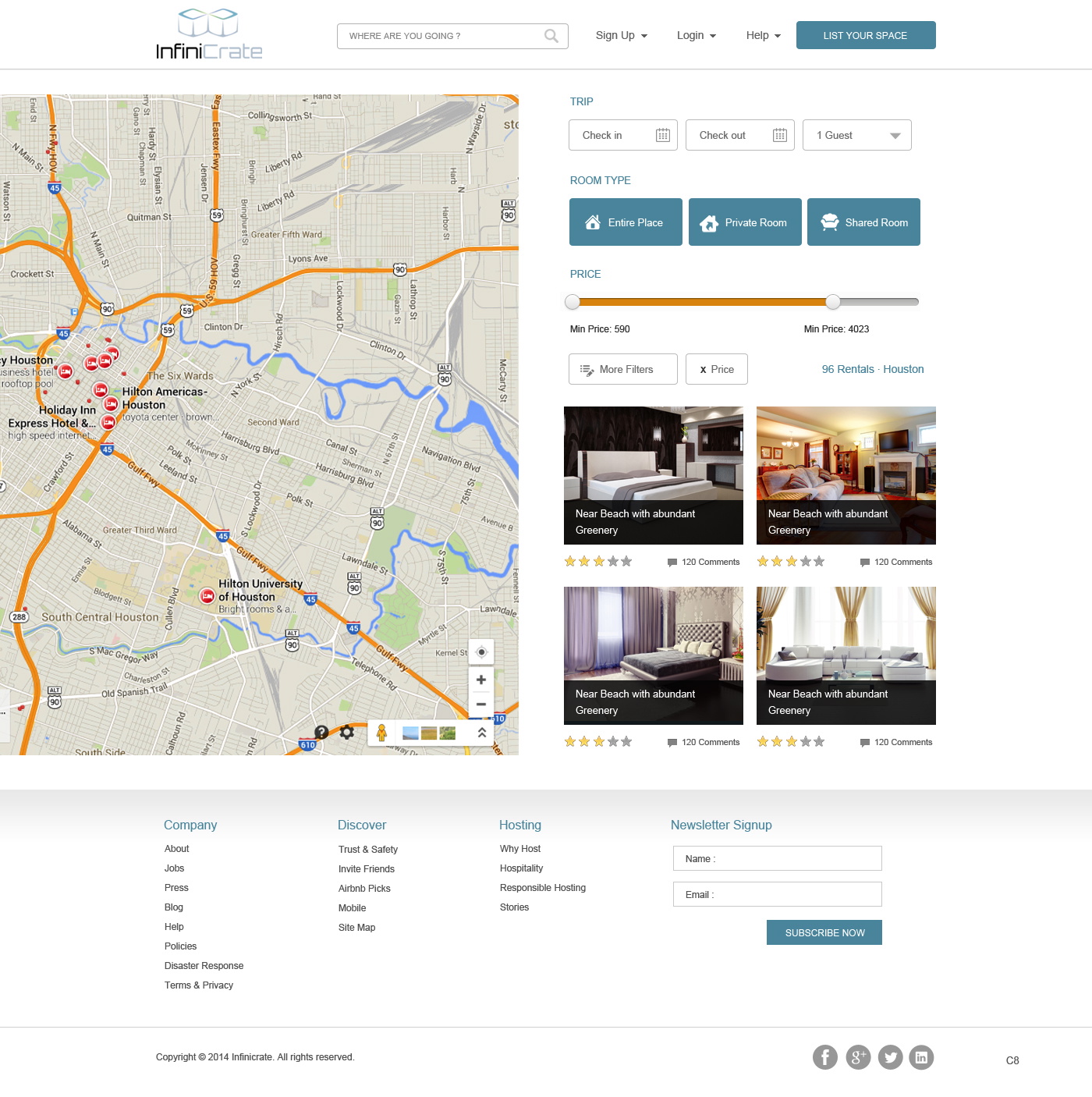Click the orange price range track
This screenshot has height=1097, width=1092.
click(703, 302)
